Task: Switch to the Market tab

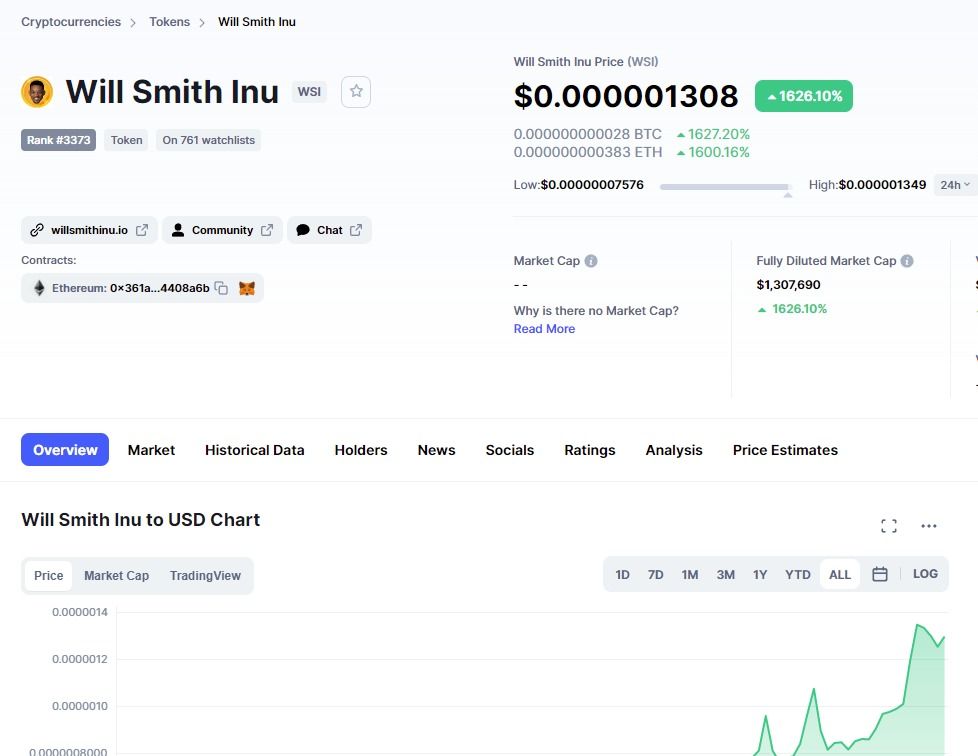Action: pyautogui.click(x=151, y=450)
